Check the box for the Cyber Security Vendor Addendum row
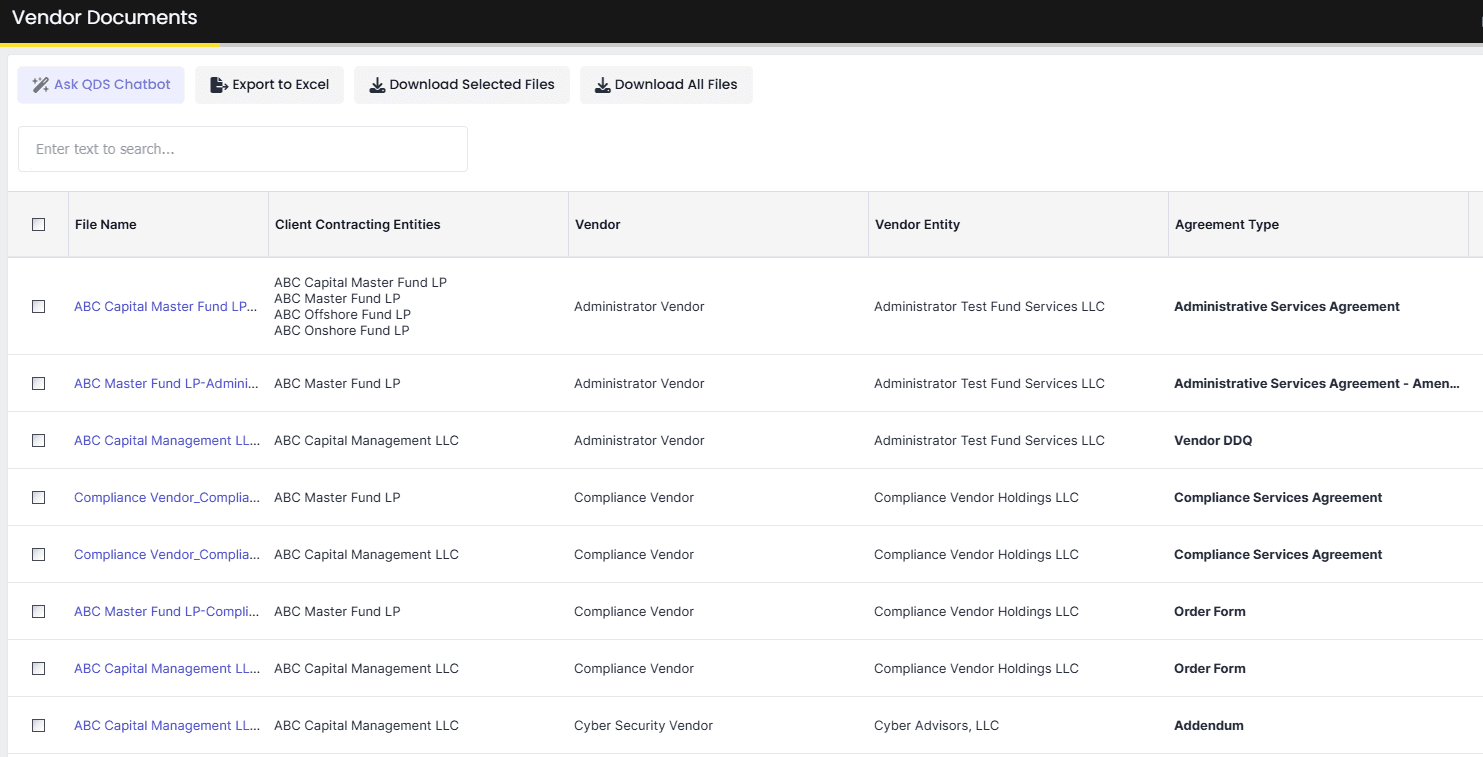Viewport: 1483px width, 757px height. pos(39,726)
